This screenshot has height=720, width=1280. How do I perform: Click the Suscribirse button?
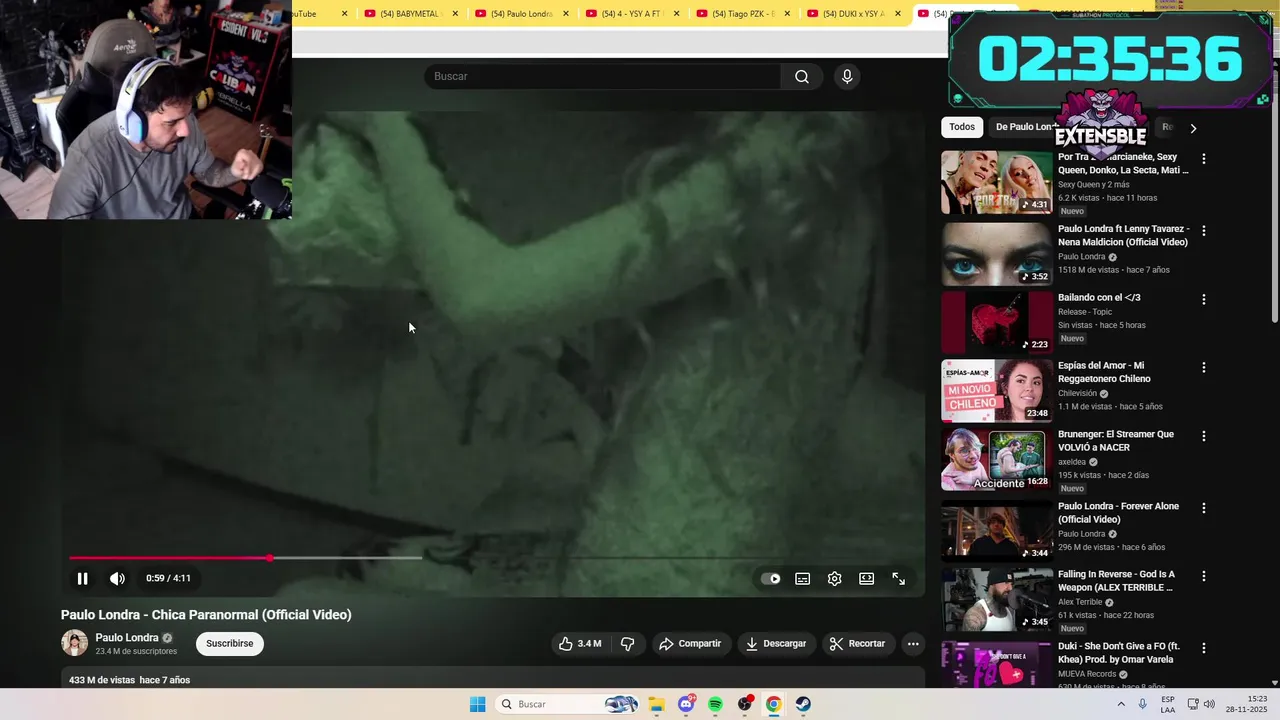click(x=230, y=644)
